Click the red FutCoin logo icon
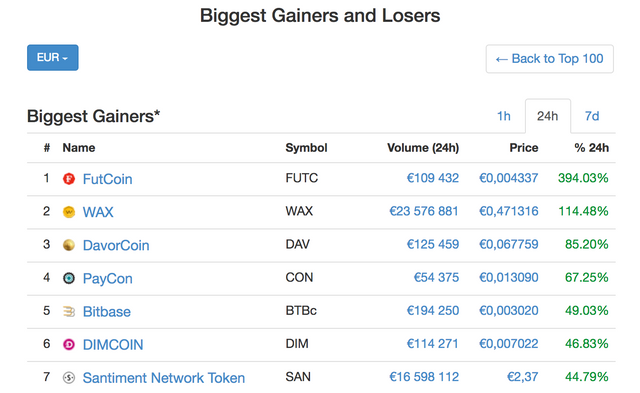The image size is (640, 393). click(69, 179)
